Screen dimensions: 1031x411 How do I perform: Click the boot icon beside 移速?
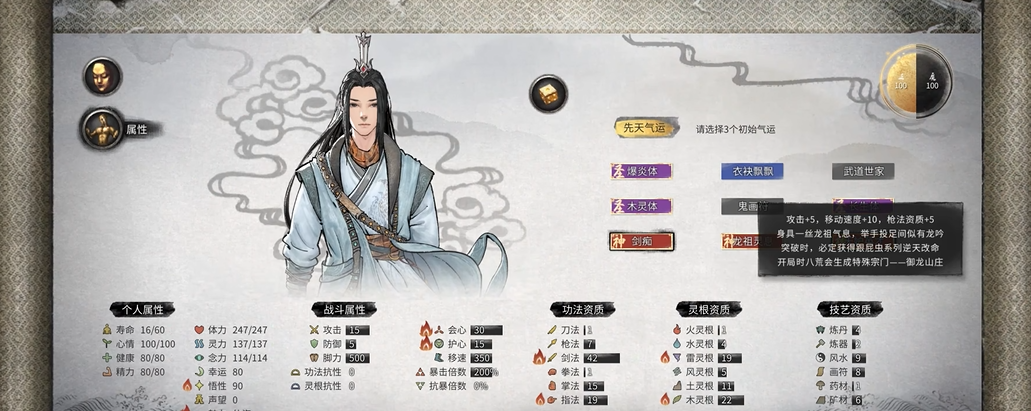tap(439, 358)
